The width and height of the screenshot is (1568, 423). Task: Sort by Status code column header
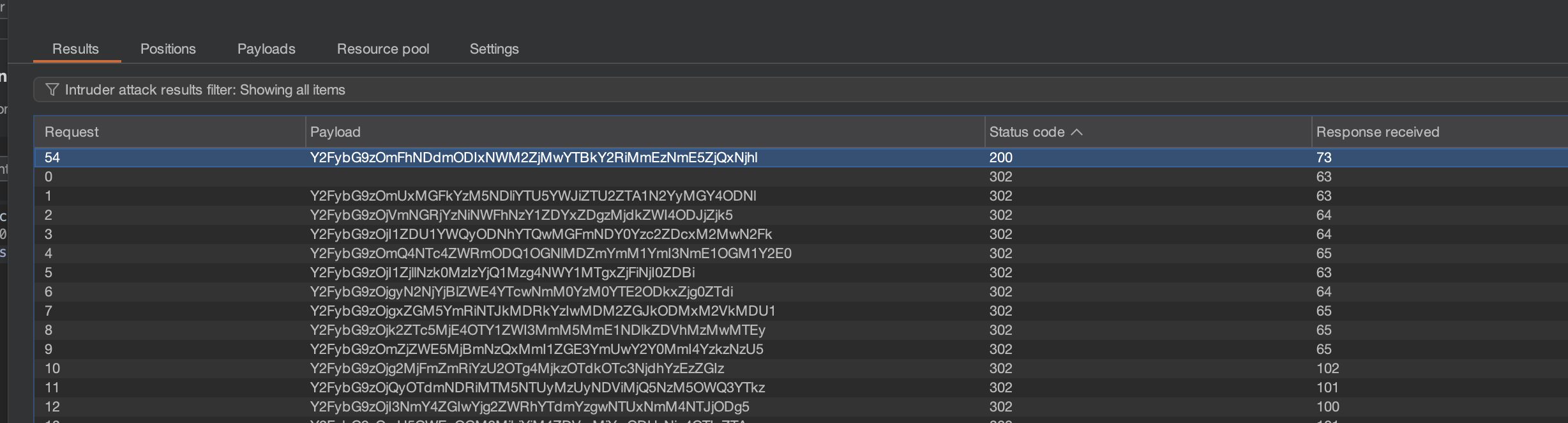click(x=1027, y=132)
